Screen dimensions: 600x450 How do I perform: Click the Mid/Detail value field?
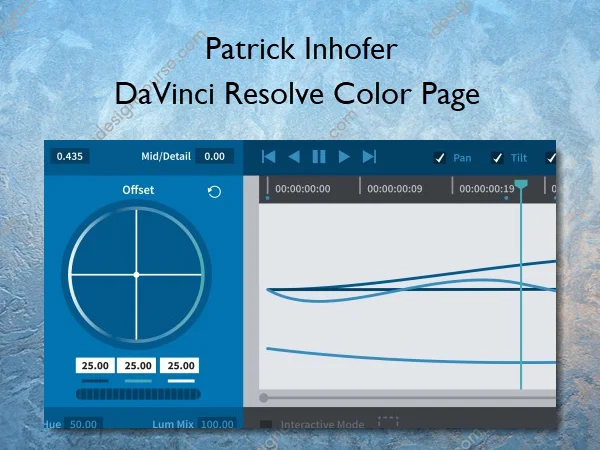[214, 156]
